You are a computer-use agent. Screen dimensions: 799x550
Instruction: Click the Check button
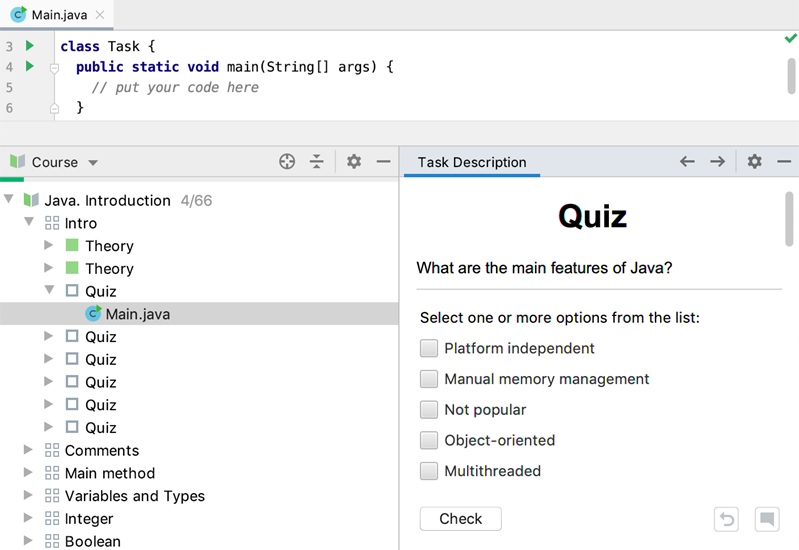point(461,519)
